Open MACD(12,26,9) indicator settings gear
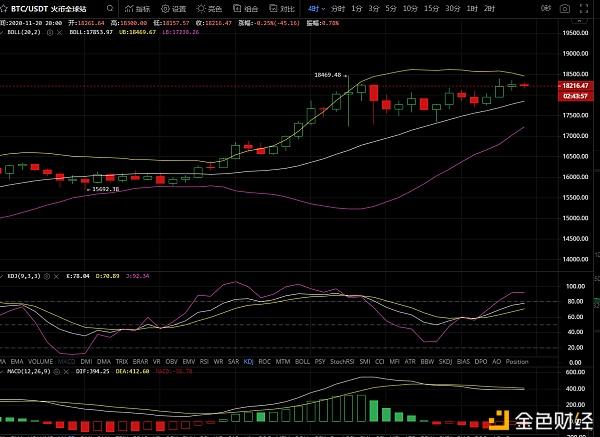This screenshot has height=437, width=600. click(57, 372)
